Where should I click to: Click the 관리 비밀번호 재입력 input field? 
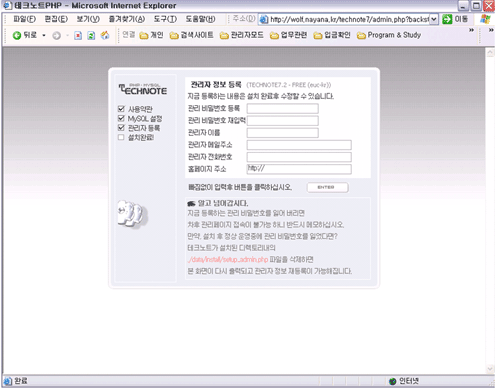(283, 121)
